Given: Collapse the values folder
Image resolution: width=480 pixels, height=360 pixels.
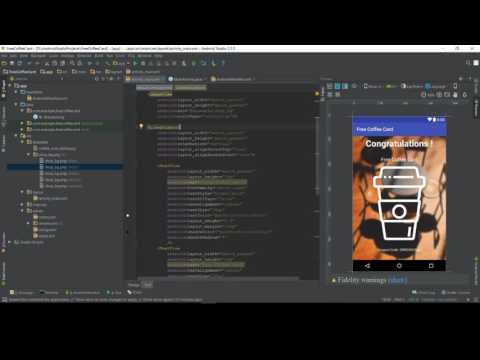Looking at the screenshot, I should (22, 211).
